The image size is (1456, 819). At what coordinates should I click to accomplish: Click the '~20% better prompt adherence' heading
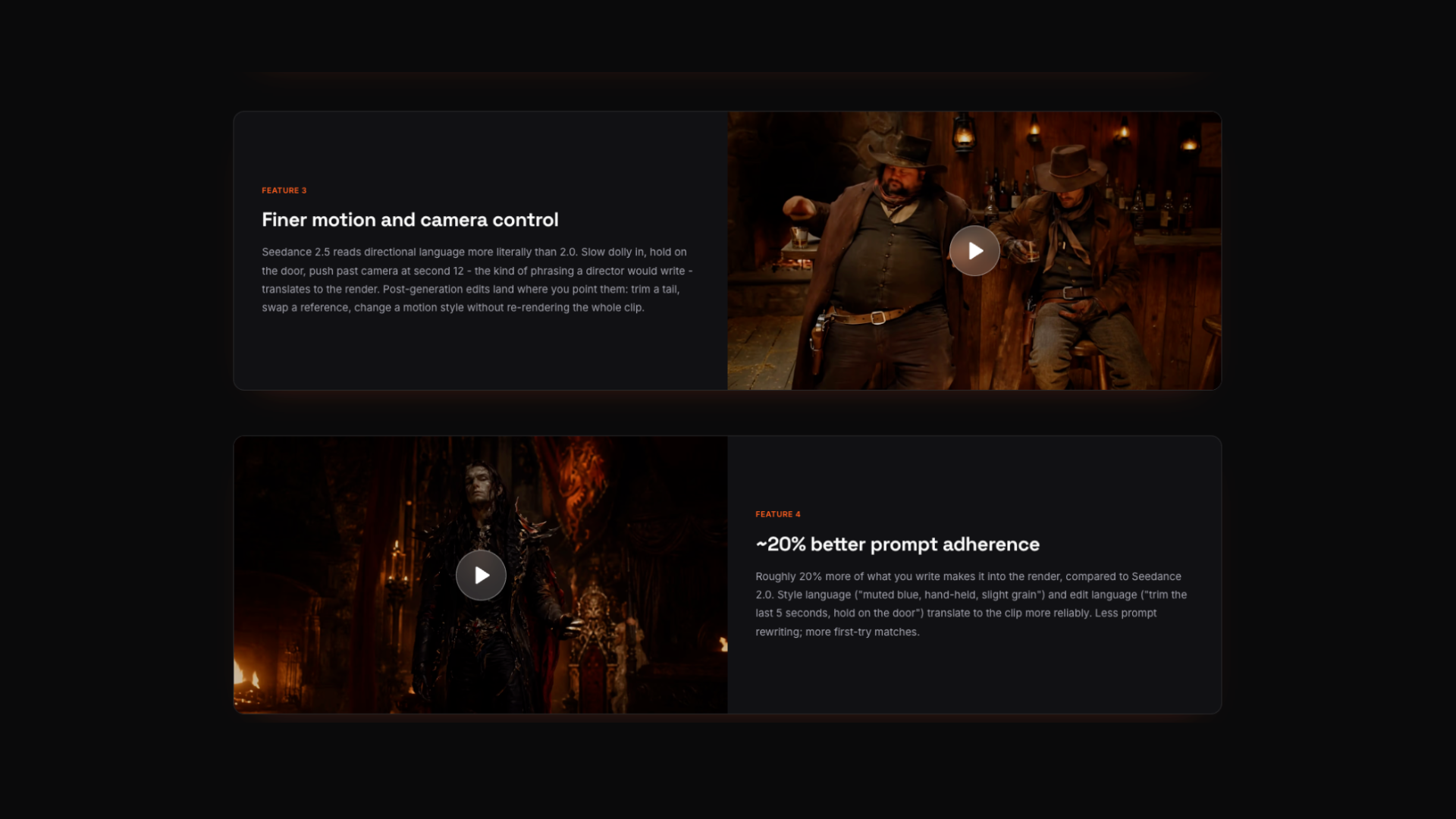click(x=897, y=544)
